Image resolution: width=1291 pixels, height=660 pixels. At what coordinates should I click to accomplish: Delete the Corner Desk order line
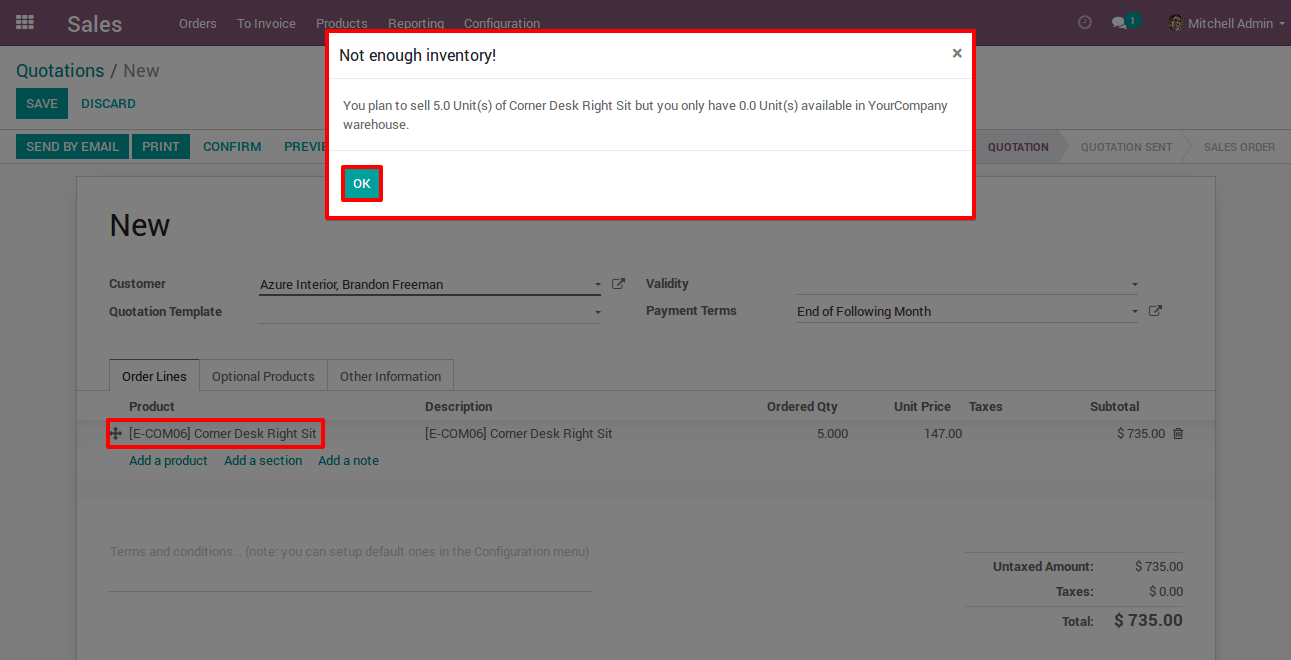(x=1178, y=433)
